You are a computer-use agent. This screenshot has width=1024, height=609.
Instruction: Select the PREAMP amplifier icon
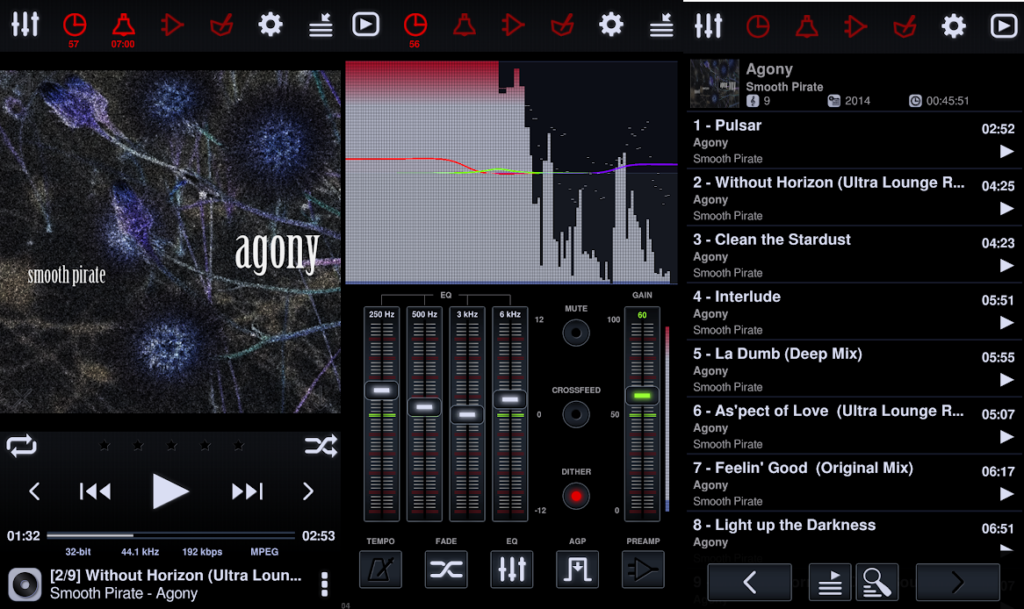[x=642, y=569]
